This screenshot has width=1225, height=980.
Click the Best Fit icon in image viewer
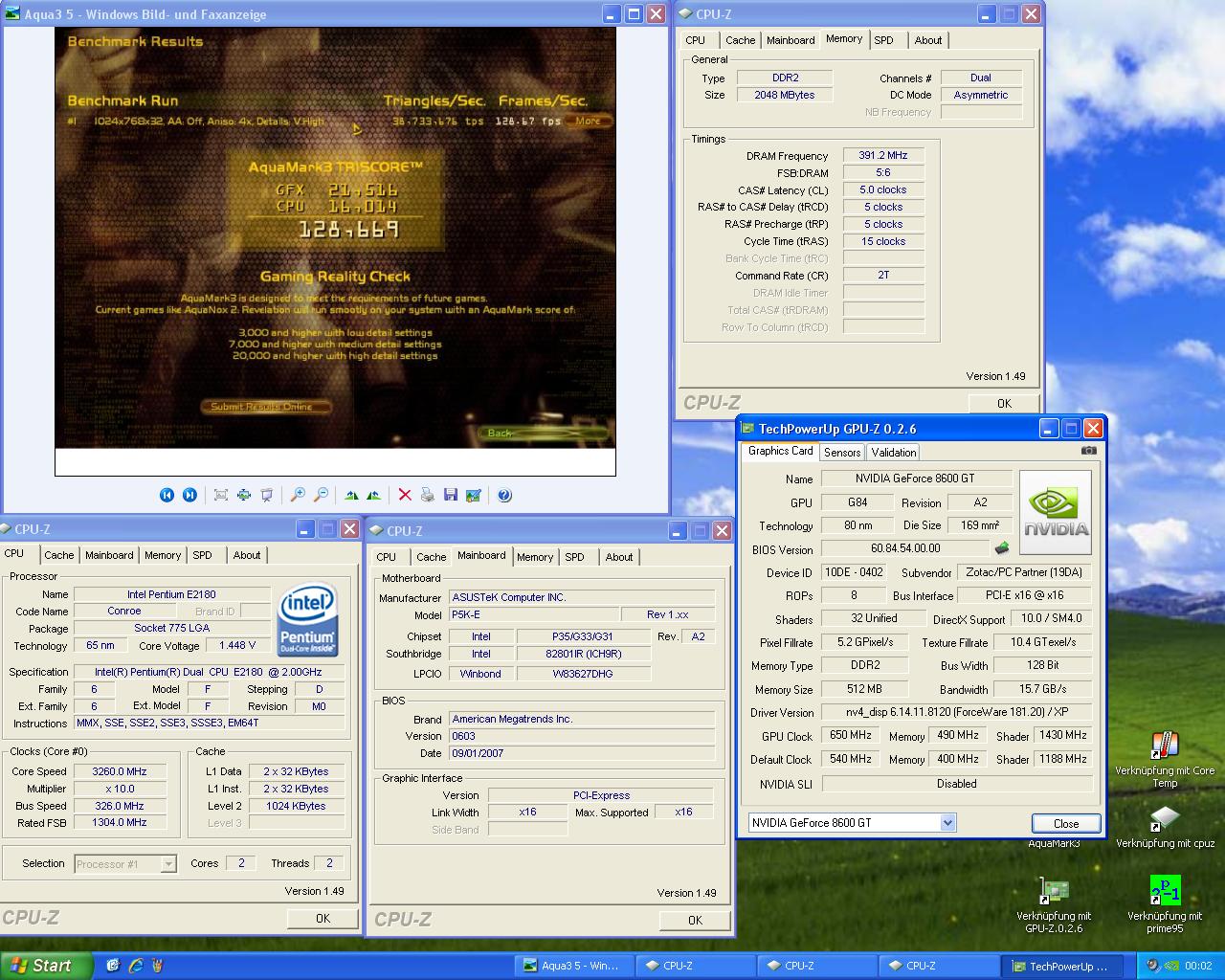[221, 495]
